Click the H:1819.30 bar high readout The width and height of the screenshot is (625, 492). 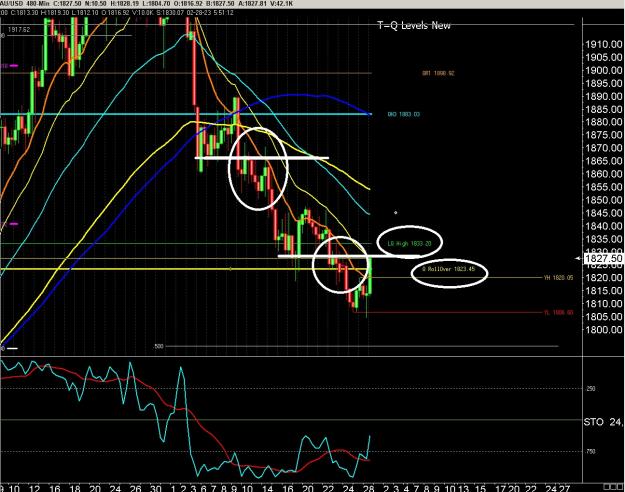57,12
